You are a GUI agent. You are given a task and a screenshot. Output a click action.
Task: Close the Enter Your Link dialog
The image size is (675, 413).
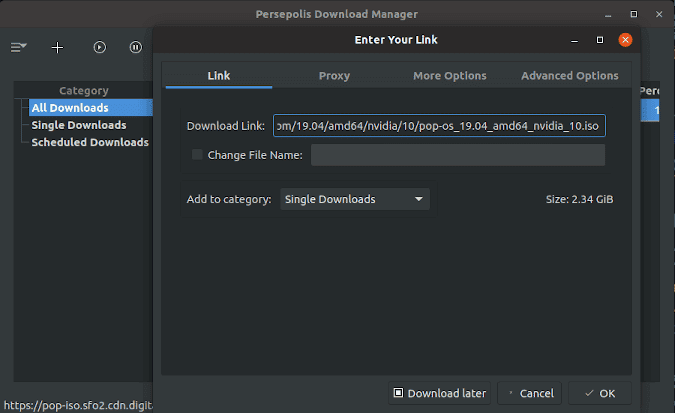[x=625, y=40]
